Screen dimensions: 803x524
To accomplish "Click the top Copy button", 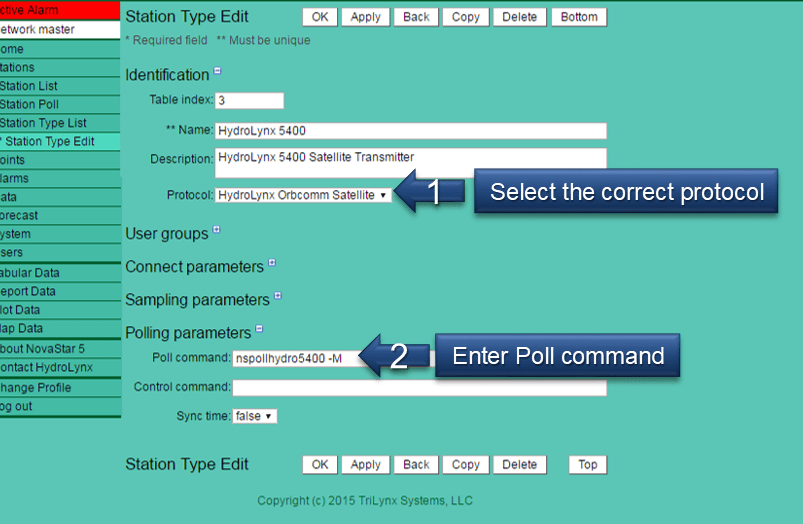I will (465, 17).
